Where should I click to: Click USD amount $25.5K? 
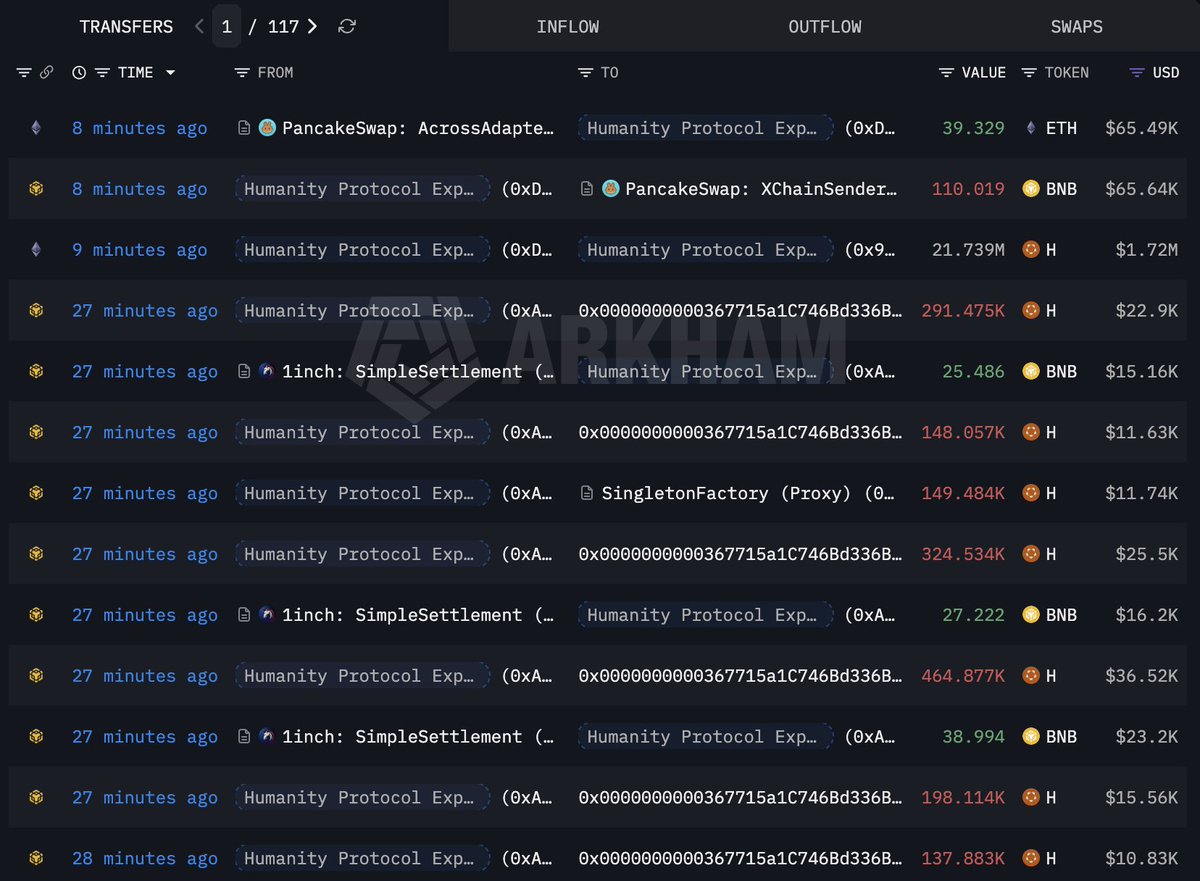pyautogui.click(x=1147, y=554)
